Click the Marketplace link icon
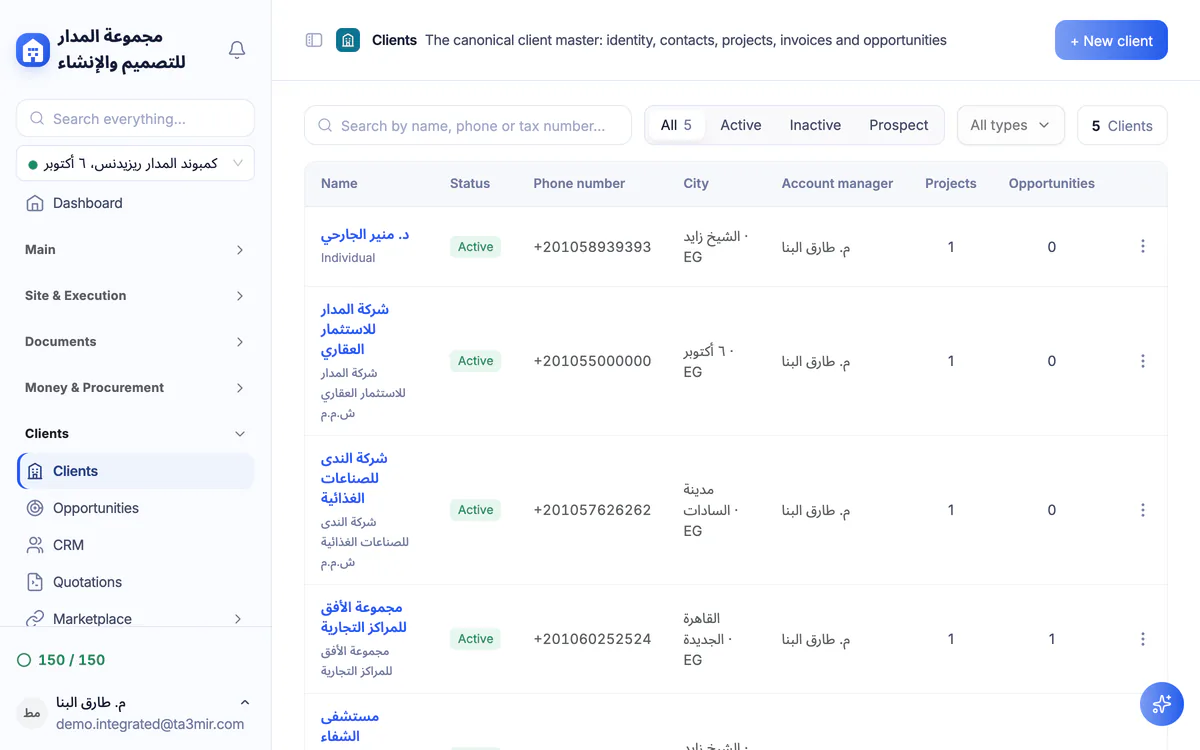The image size is (1200, 750). 35,619
